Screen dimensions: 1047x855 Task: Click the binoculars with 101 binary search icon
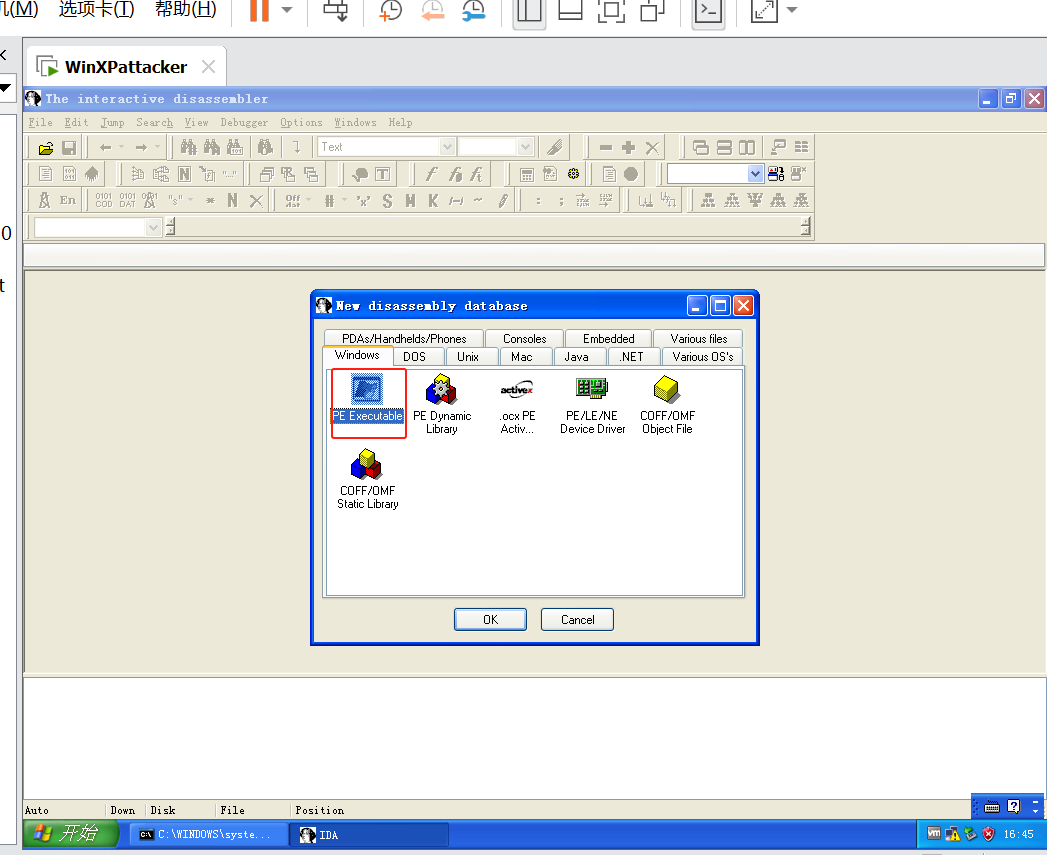click(x=235, y=147)
